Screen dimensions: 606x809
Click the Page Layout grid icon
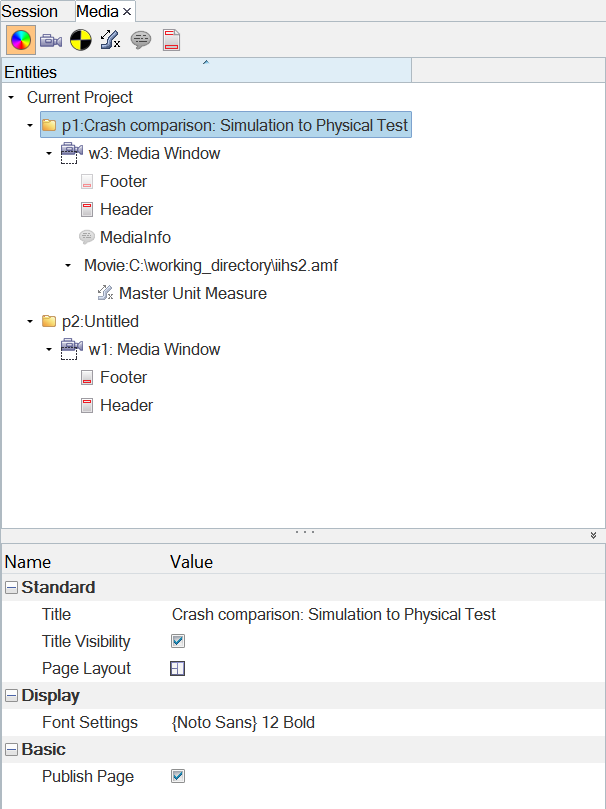coord(178,669)
